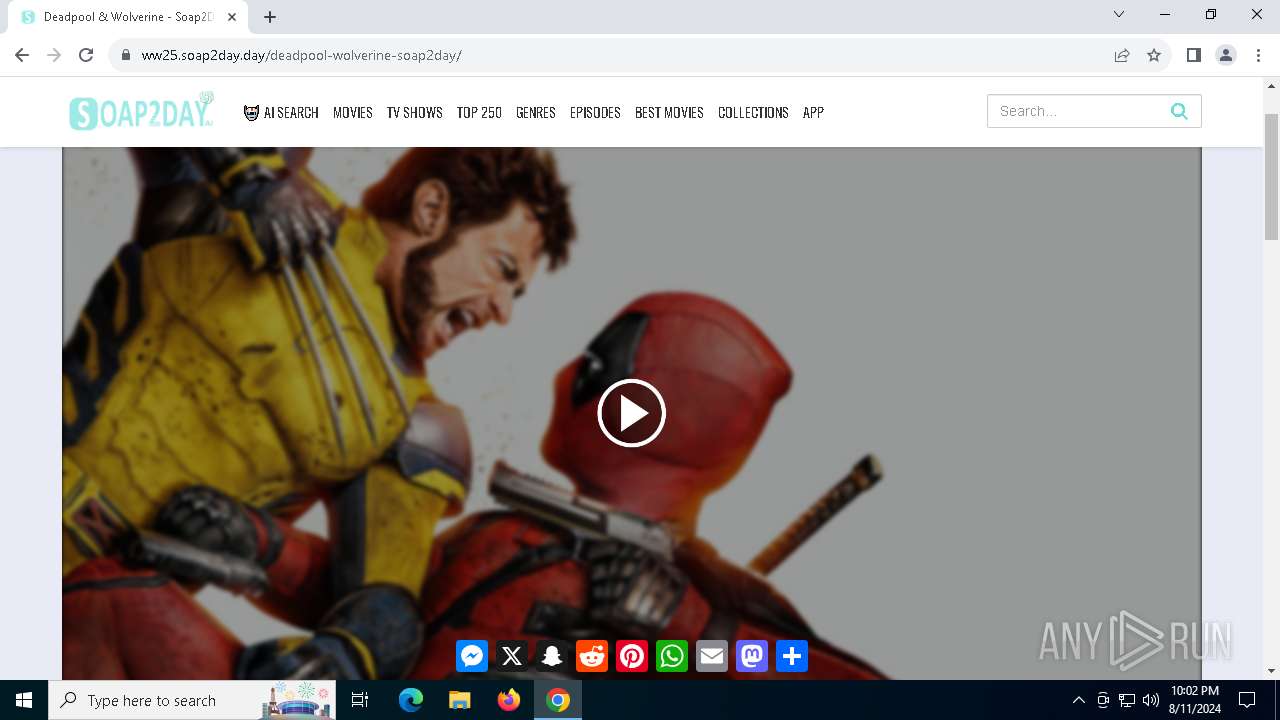The height and width of the screenshot is (720, 1280).
Task: Play the Deadpool & Wolverine video
Action: (631, 413)
